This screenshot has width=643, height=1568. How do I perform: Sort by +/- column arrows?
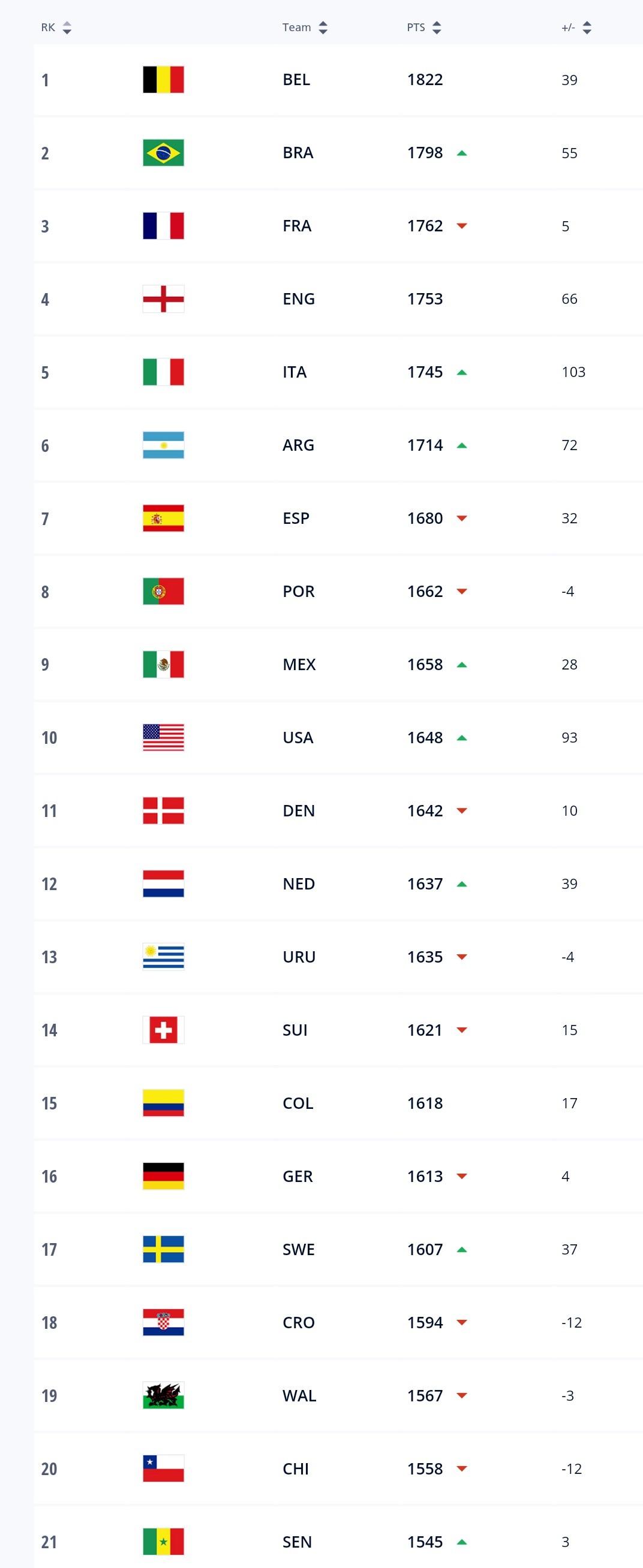(587, 28)
